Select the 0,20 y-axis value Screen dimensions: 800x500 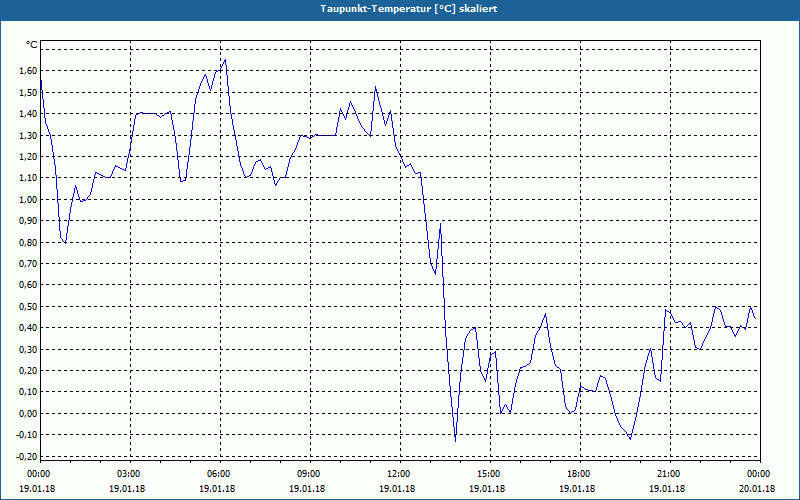tap(29, 370)
